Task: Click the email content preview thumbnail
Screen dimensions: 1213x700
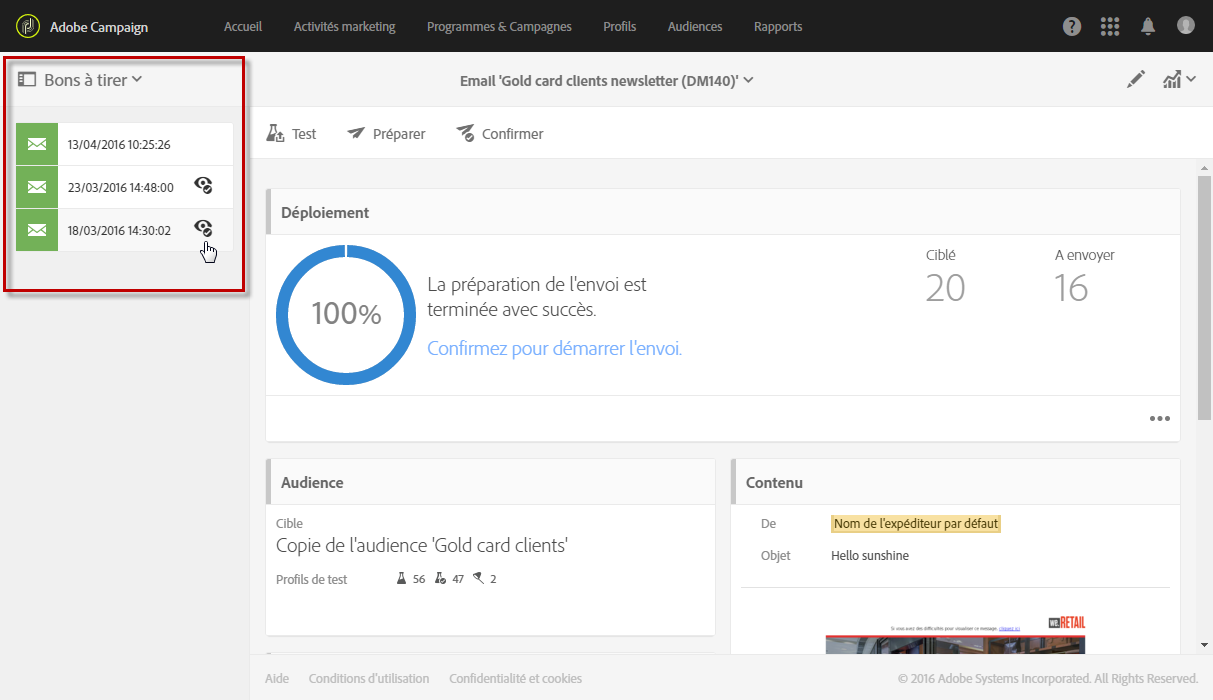Action: pyautogui.click(x=955, y=635)
